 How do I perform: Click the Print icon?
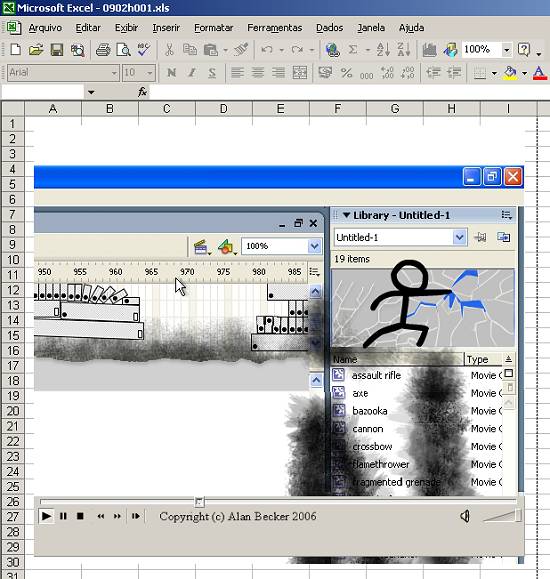[103, 49]
